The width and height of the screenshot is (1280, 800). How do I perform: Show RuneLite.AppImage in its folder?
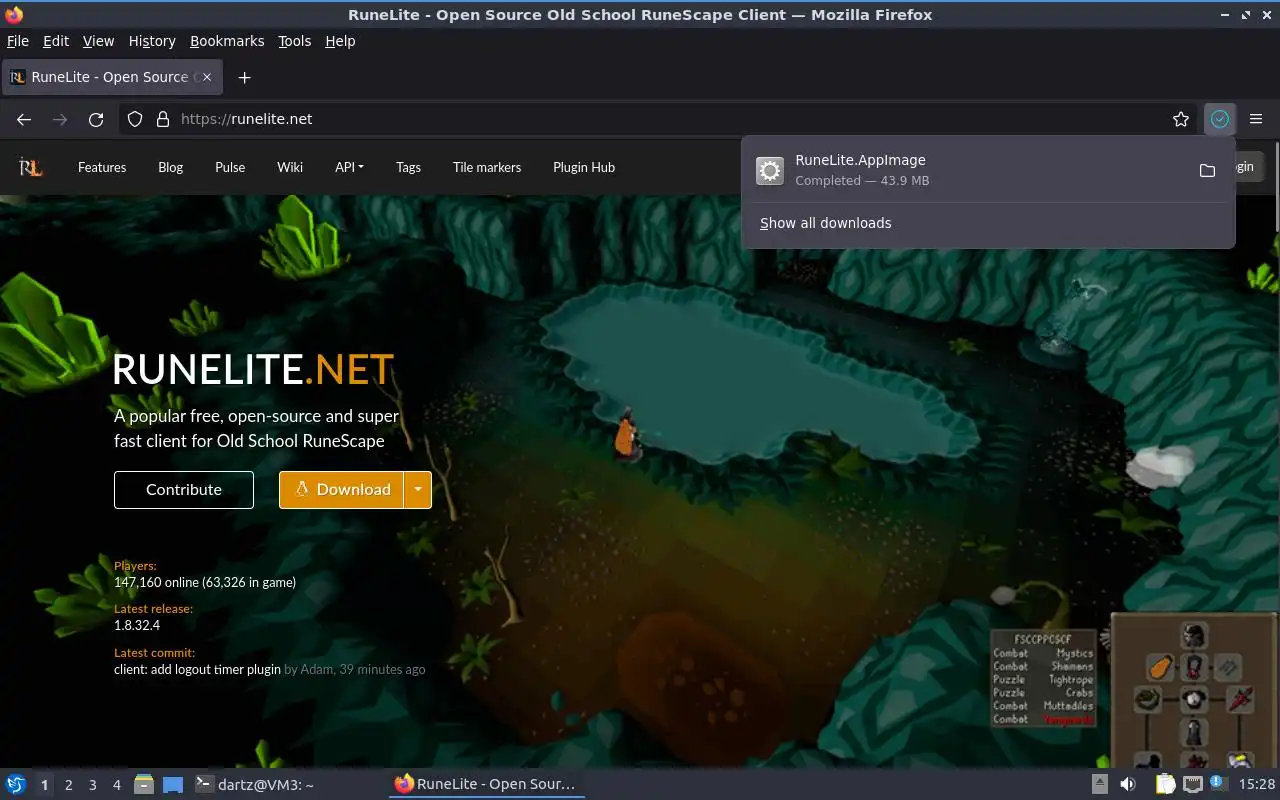[1207, 170]
